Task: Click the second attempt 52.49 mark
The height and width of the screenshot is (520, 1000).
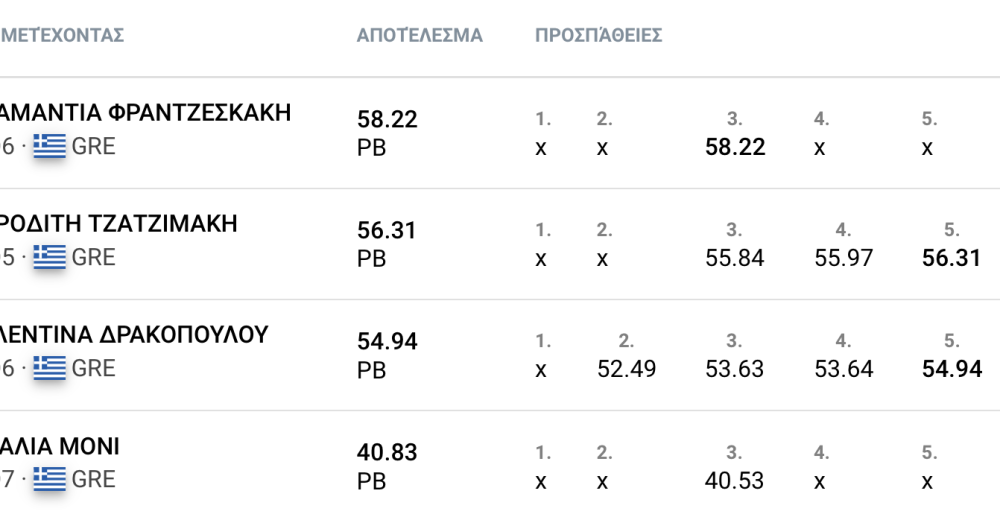Action: 627,370
